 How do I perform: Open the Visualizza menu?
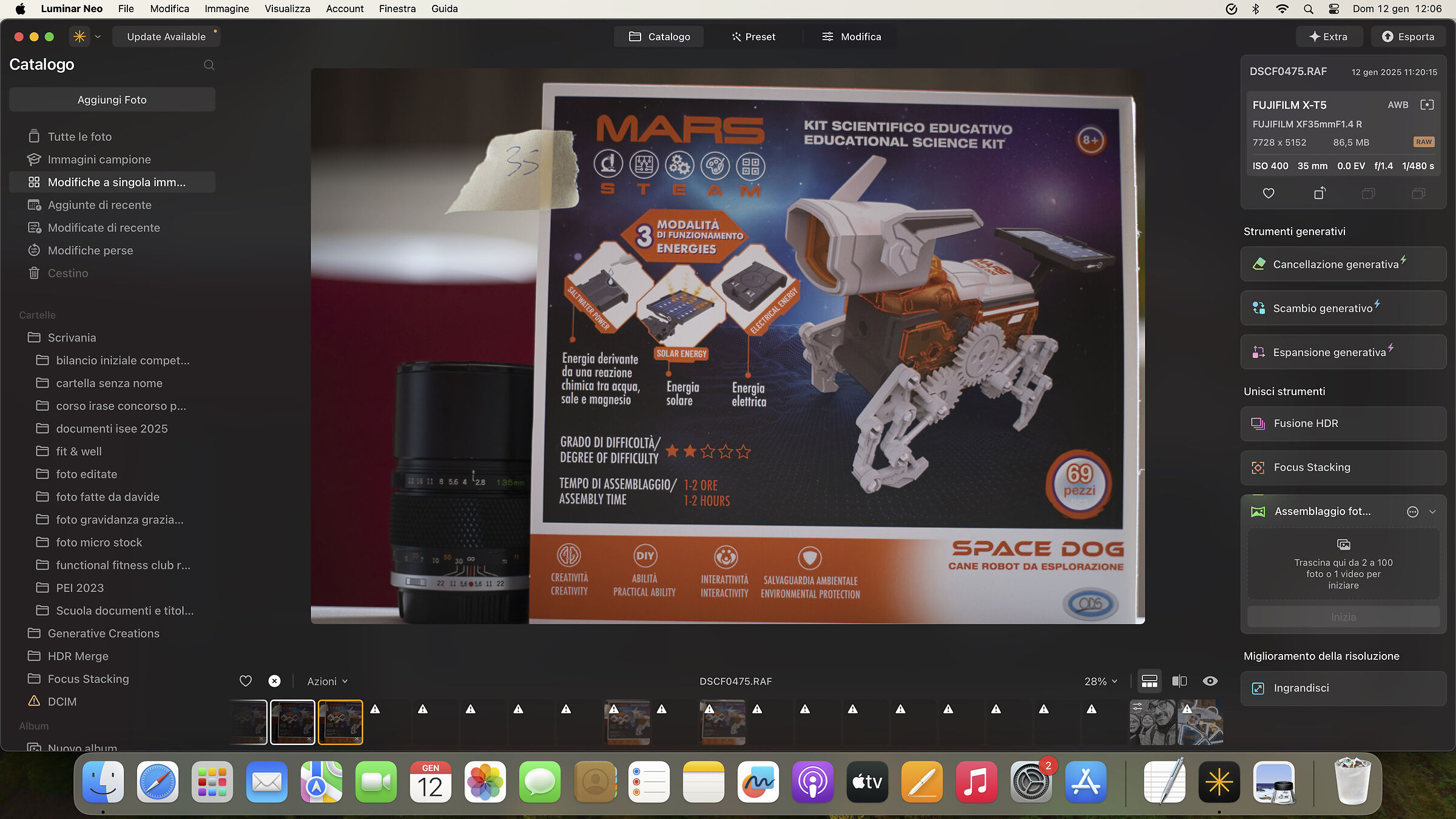point(288,8)
